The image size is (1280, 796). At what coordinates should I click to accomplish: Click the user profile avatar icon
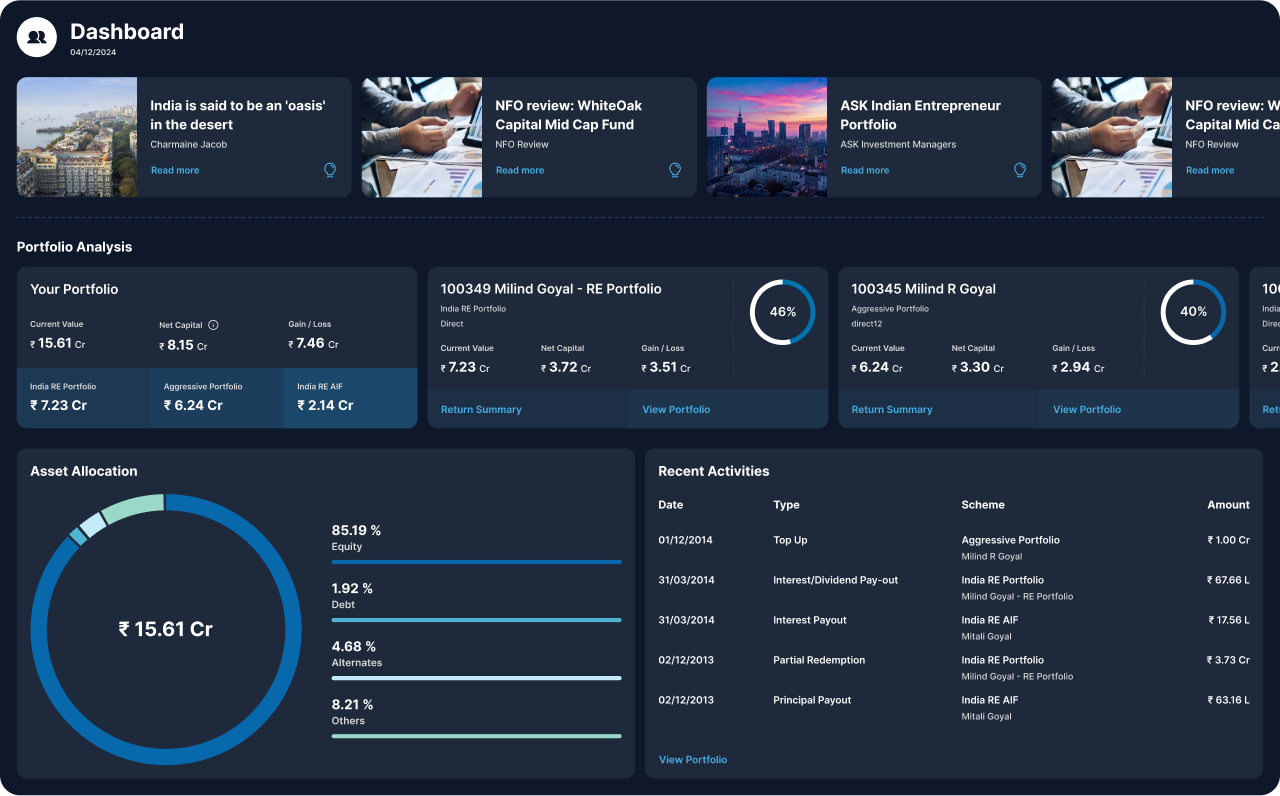tap(37, 38)
